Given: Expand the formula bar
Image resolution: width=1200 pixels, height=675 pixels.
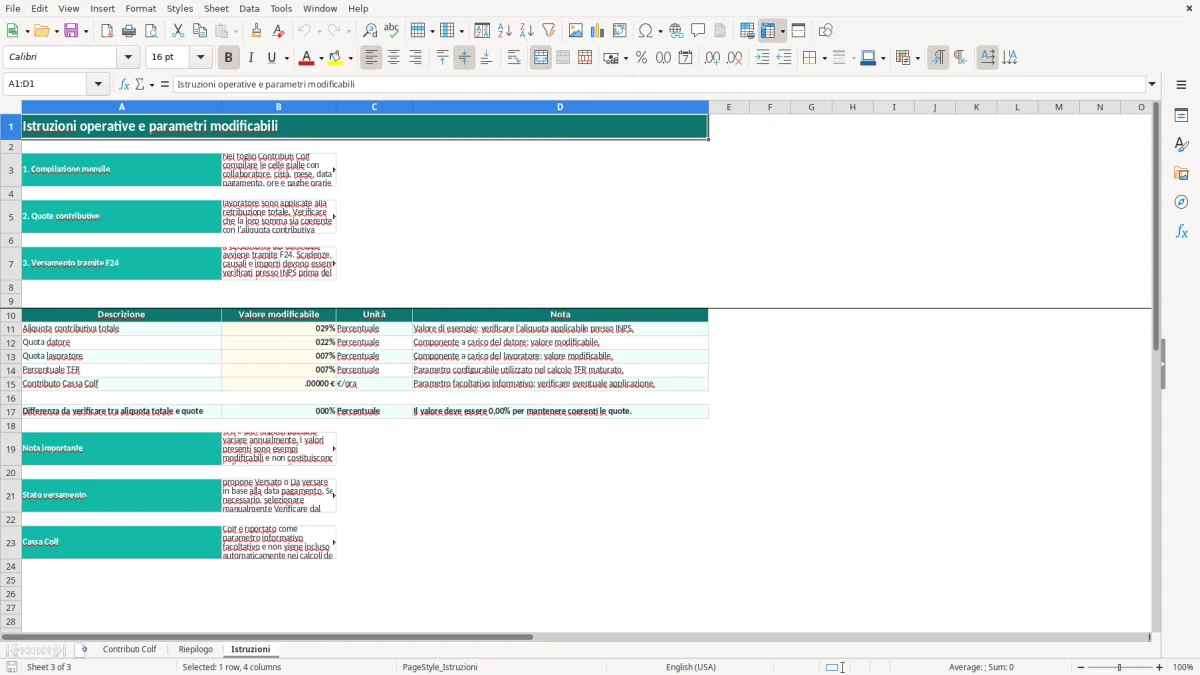Looking at the screenshot, I should click(1152, 85).
